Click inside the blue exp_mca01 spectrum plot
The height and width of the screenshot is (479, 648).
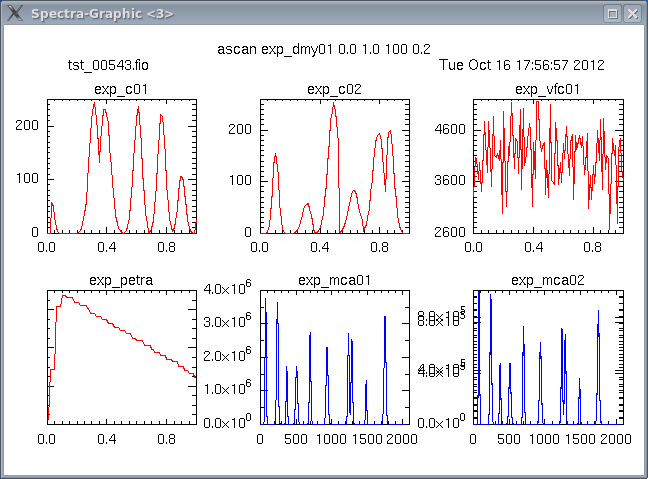click(335, 357)
